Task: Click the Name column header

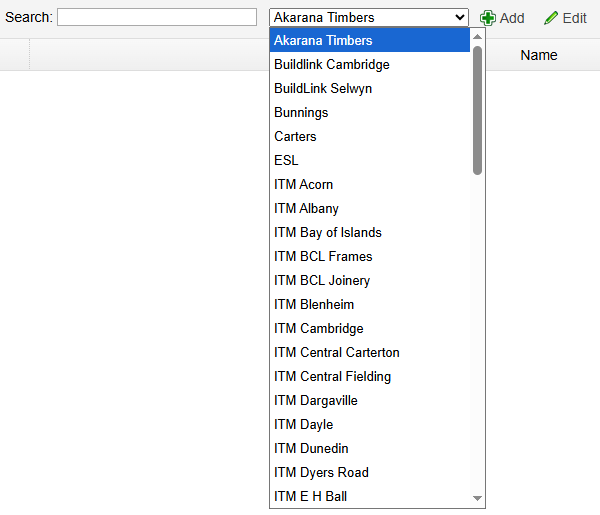Action: tap(538, 55)
